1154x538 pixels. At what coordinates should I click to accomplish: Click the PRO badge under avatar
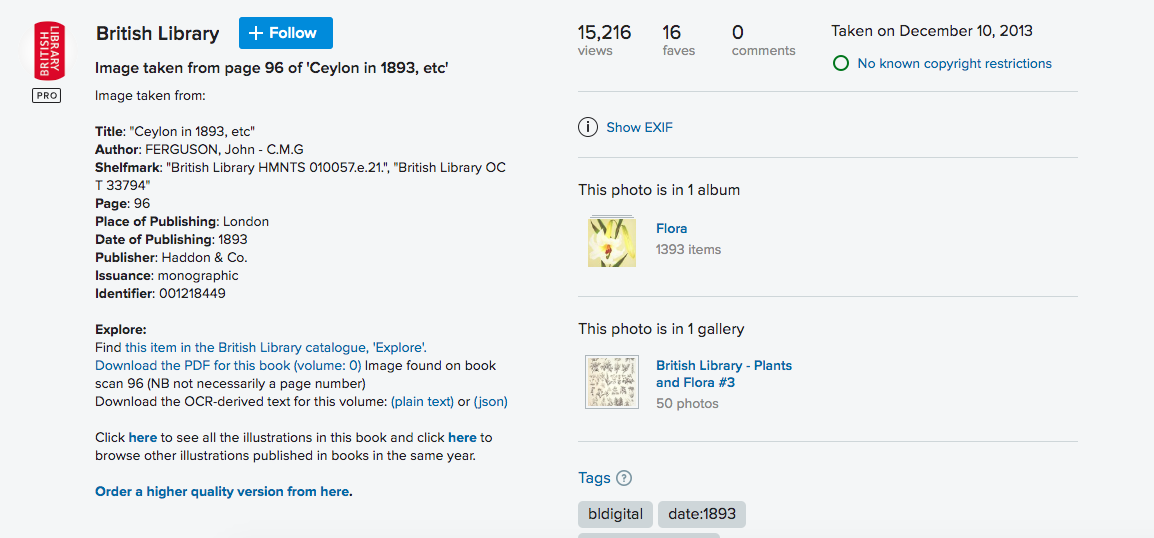46,96
